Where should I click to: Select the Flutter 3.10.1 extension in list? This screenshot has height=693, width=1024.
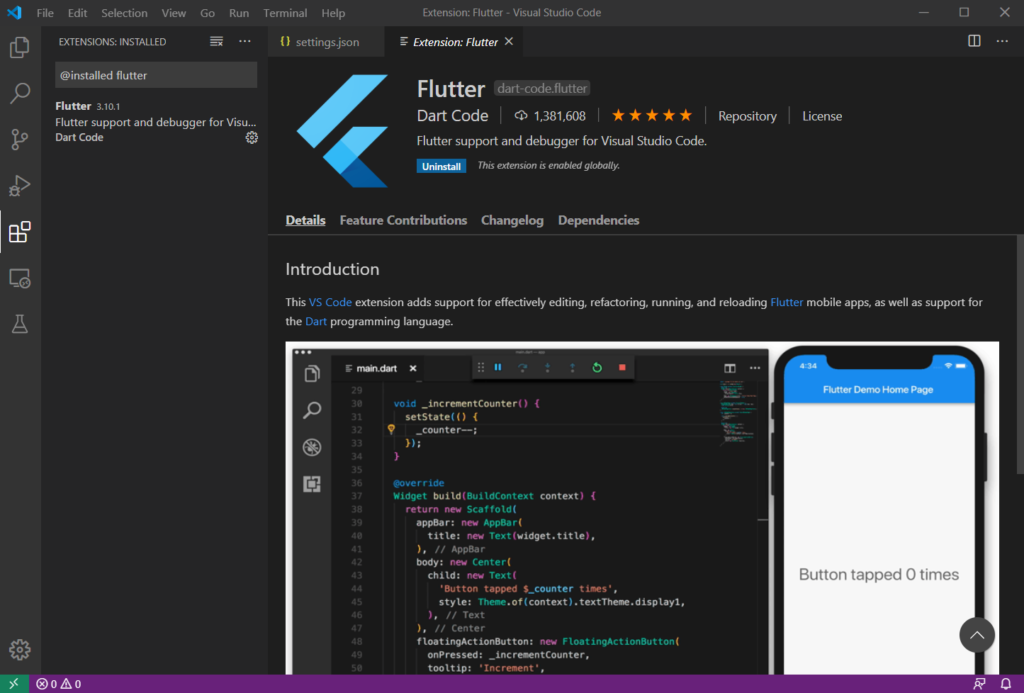click(155, 121)
